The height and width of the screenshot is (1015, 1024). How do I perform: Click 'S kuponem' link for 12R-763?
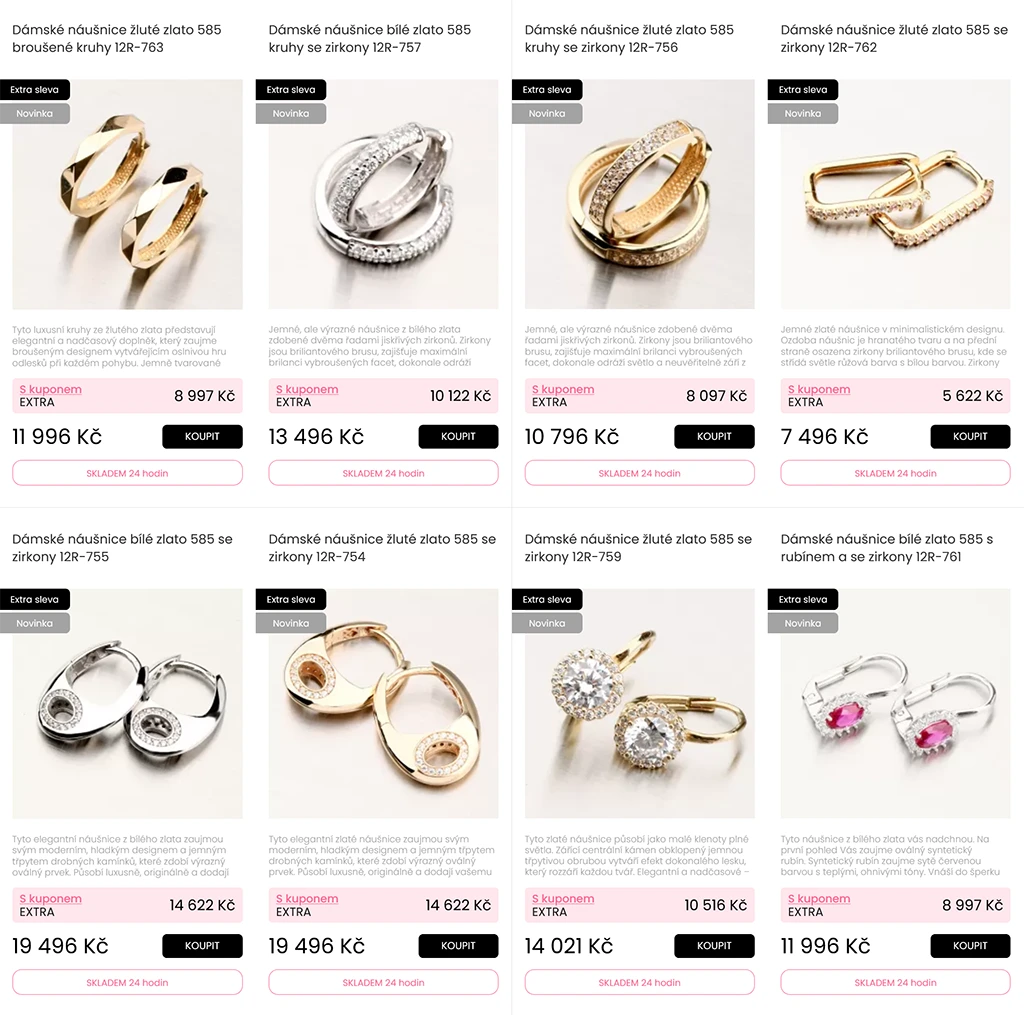click(50, 389)
